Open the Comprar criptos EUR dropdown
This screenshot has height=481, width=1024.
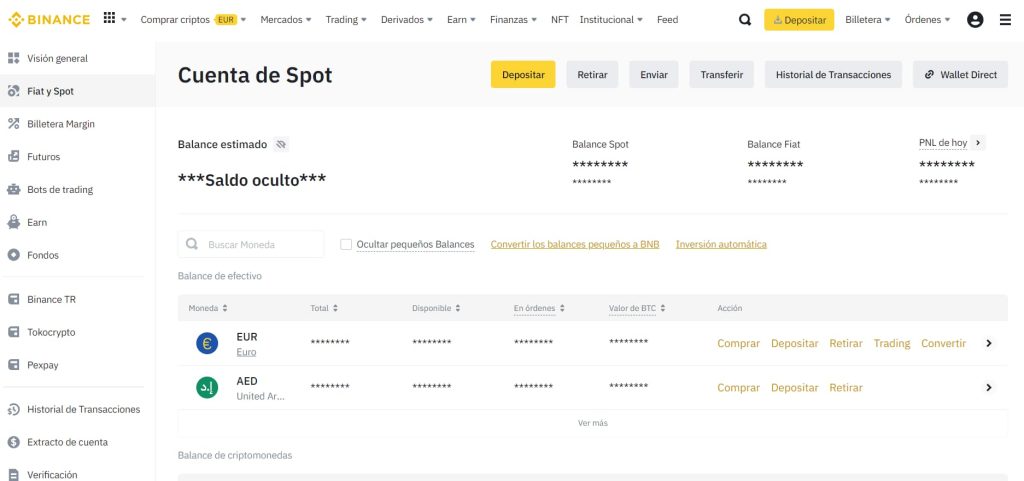[x=193, y=20]
